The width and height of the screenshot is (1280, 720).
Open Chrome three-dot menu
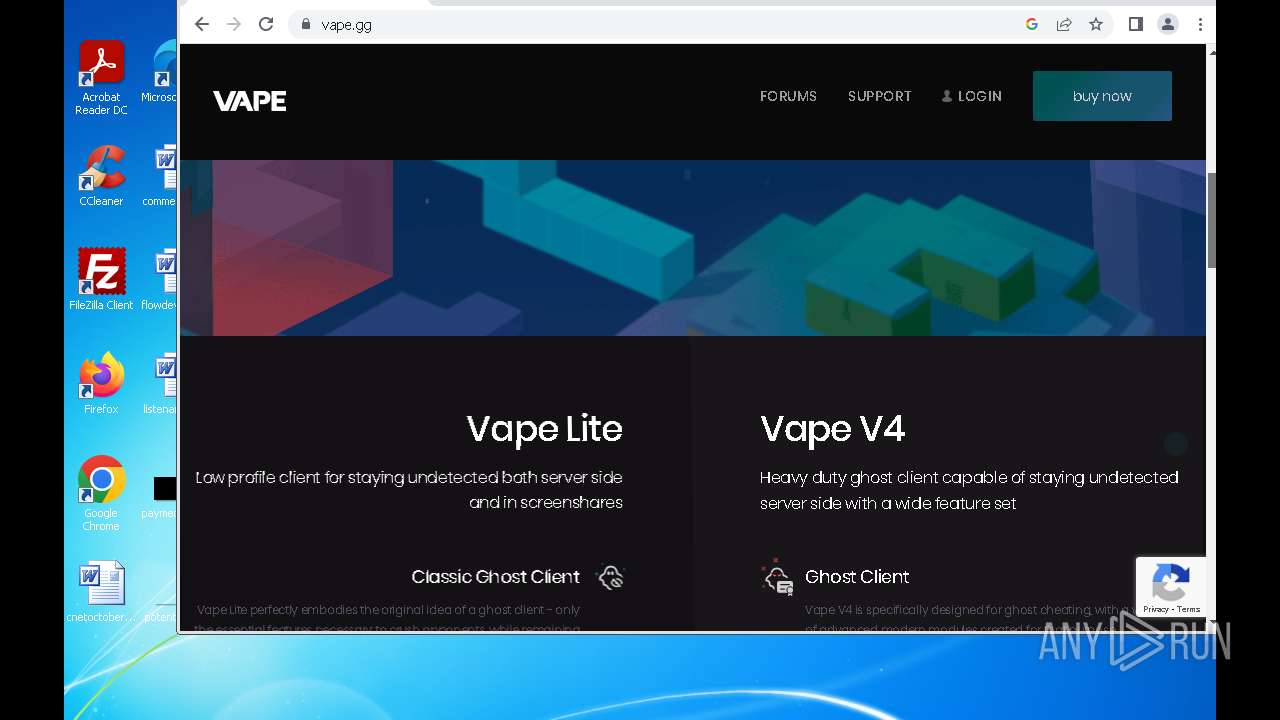coord(1200,24)
